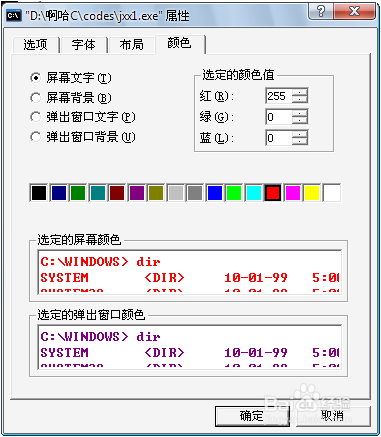Pick the dark gray color swatch

click(x=195, y=193)
